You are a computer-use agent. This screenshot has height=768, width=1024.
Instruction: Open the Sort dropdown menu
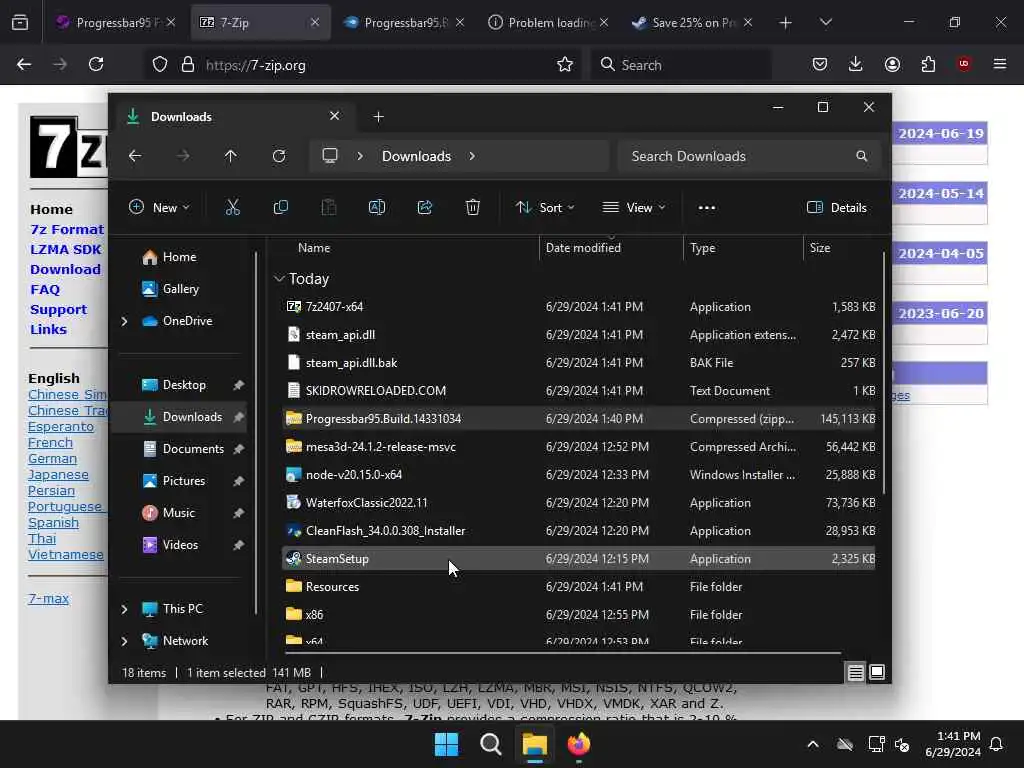pyautogui.click(x=545, y=208)
